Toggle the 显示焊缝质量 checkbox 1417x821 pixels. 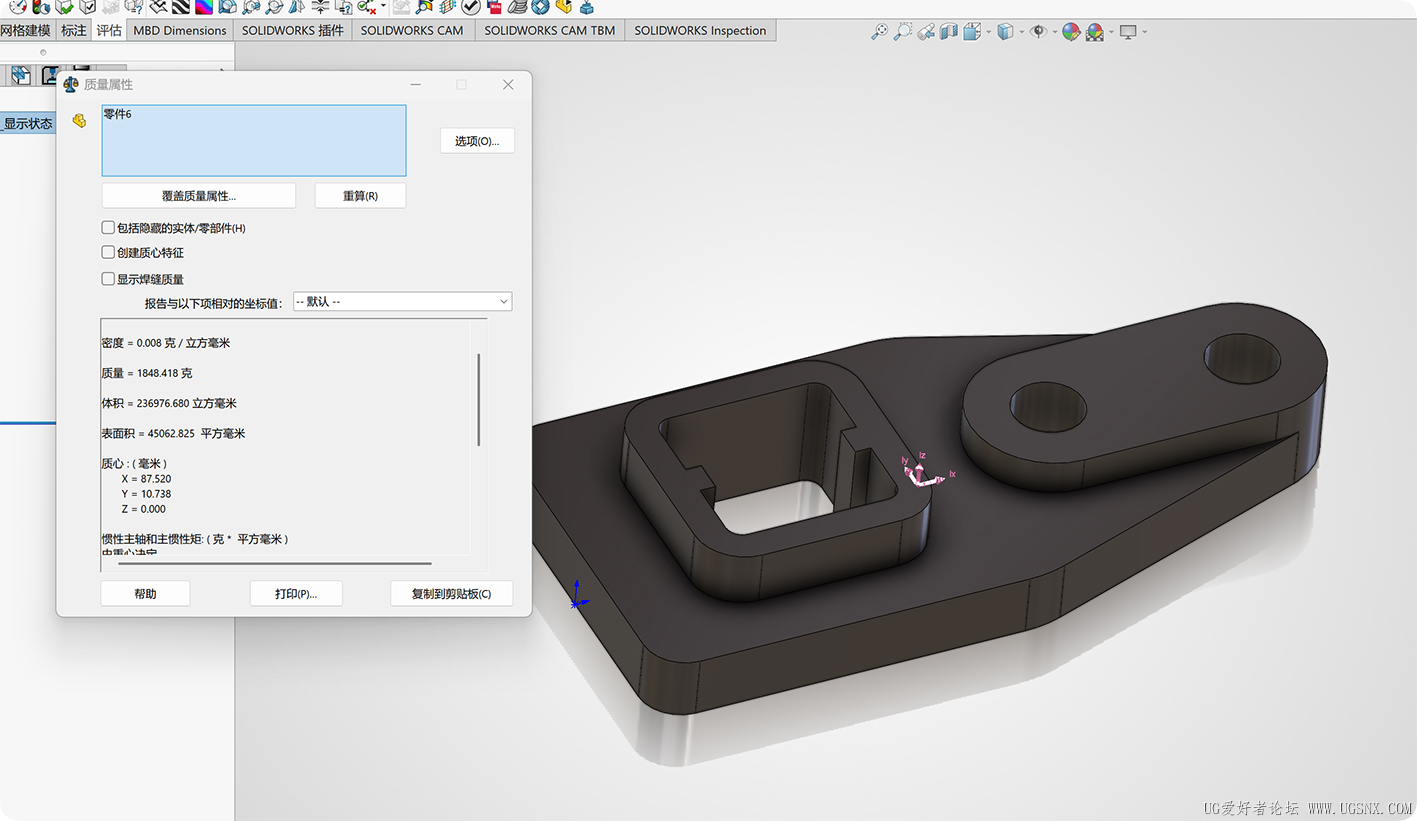[108, 279]
